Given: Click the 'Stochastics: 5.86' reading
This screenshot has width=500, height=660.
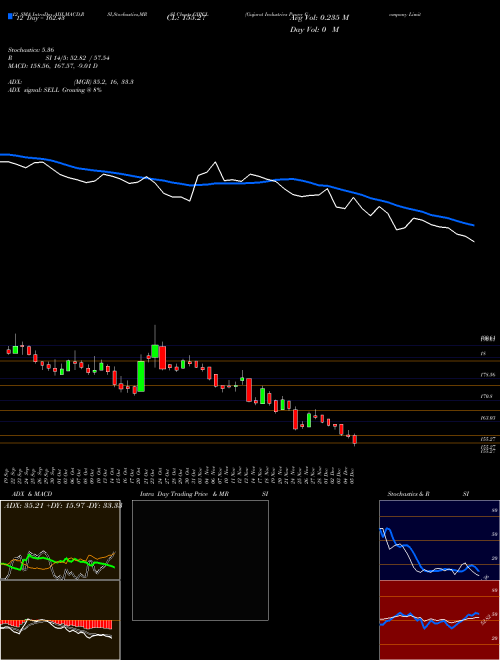Looking at the screenshot, I should (x=31, y=50).
